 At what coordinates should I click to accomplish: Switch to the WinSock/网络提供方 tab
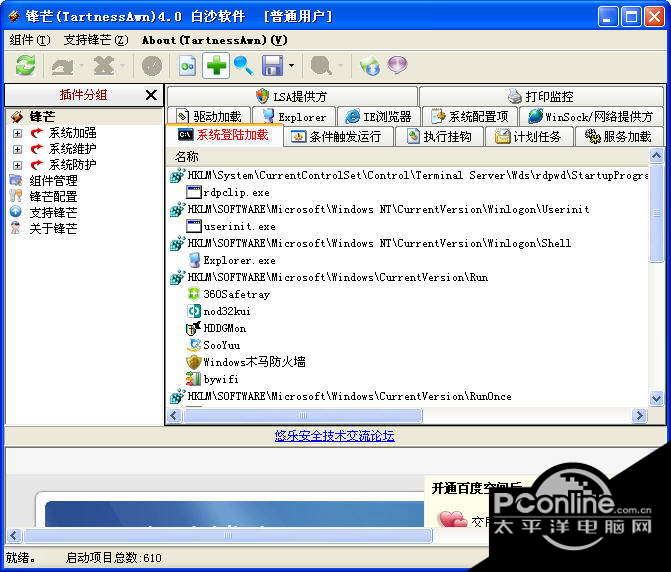pos(591,116)
